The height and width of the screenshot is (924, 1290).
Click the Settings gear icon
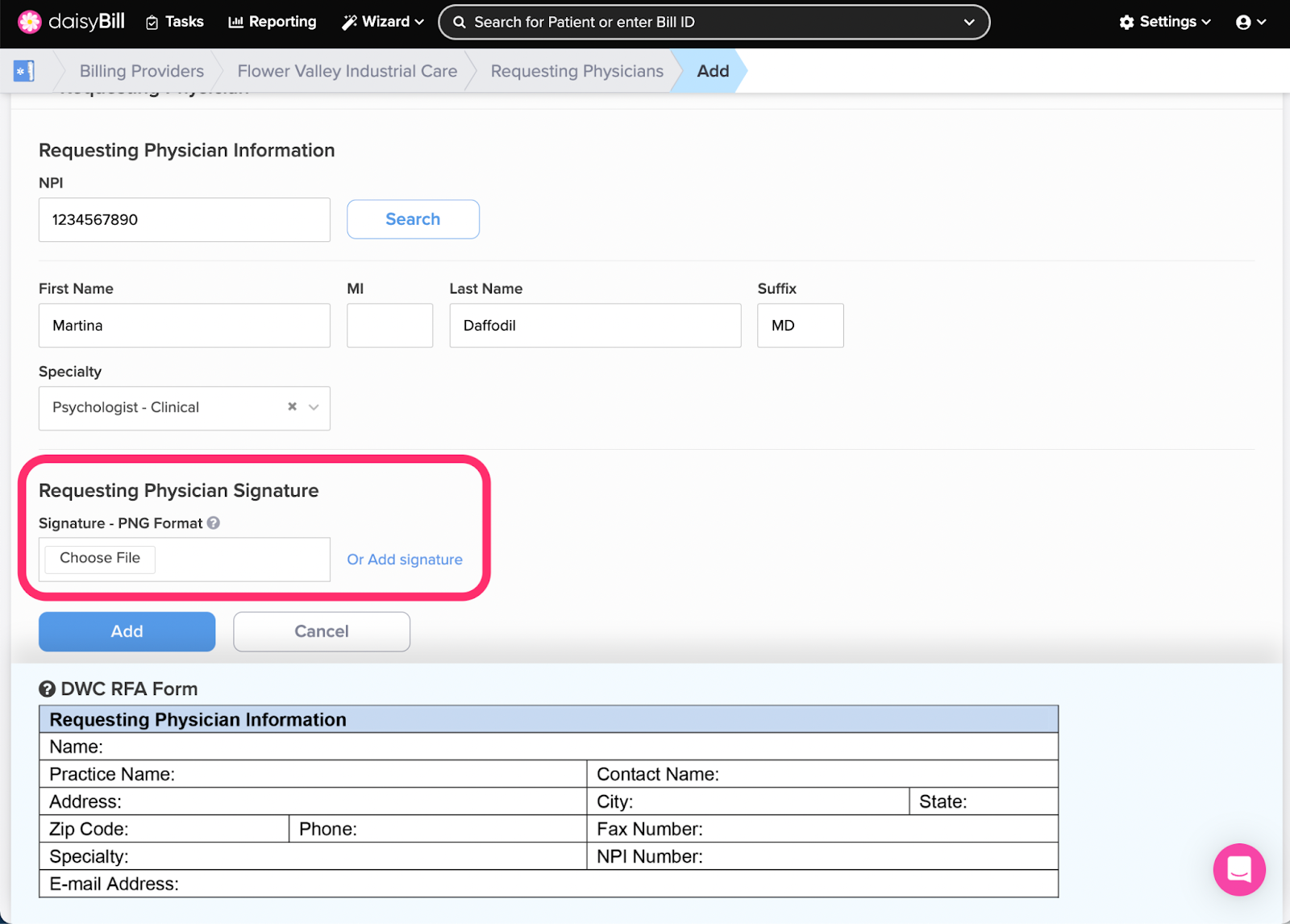point(1127,23)
